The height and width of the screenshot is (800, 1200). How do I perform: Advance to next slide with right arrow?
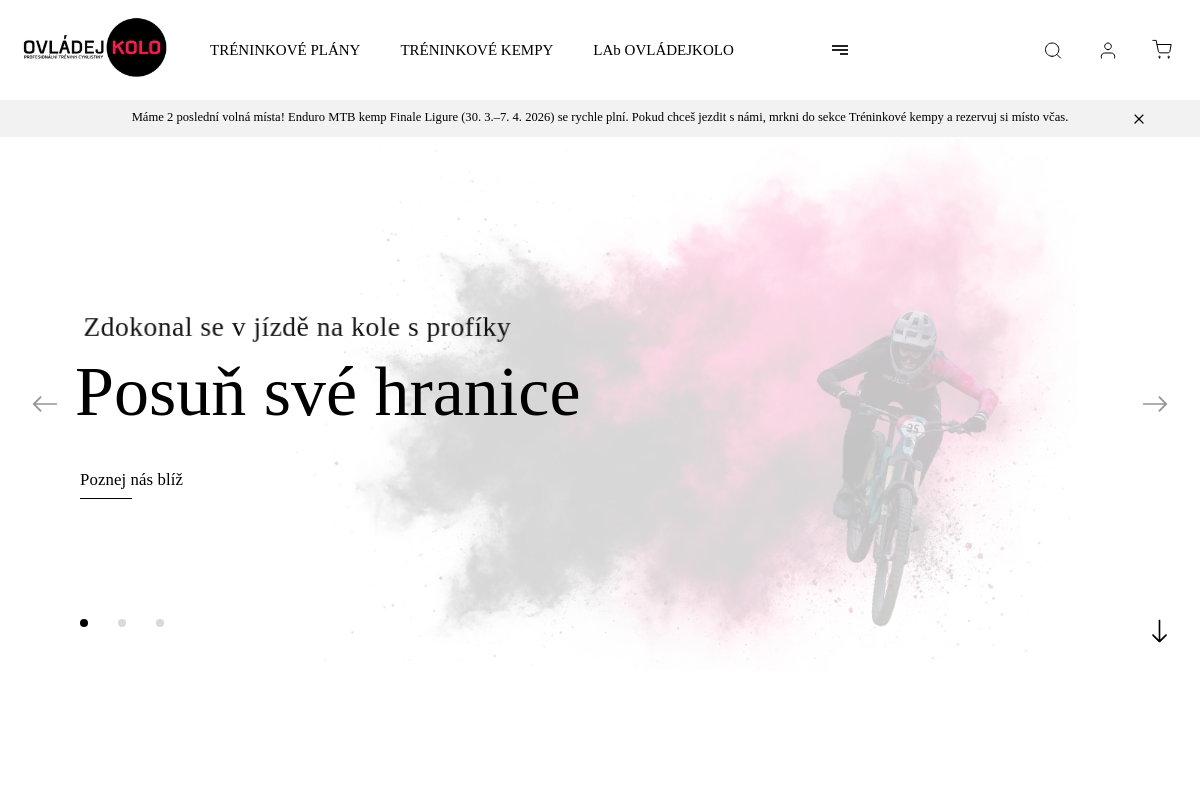tap(1155, 403)
